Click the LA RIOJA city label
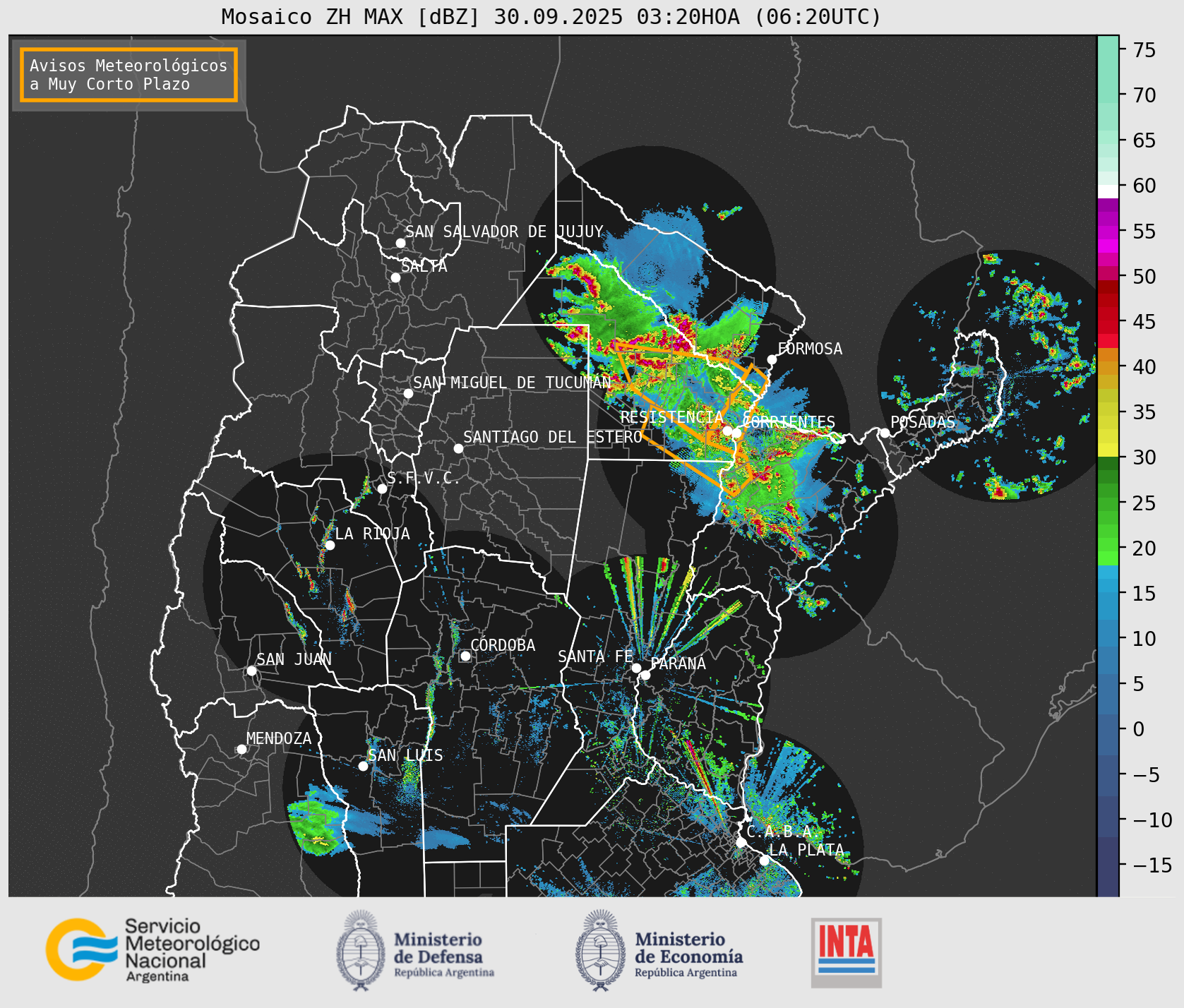 coord(372,534)
